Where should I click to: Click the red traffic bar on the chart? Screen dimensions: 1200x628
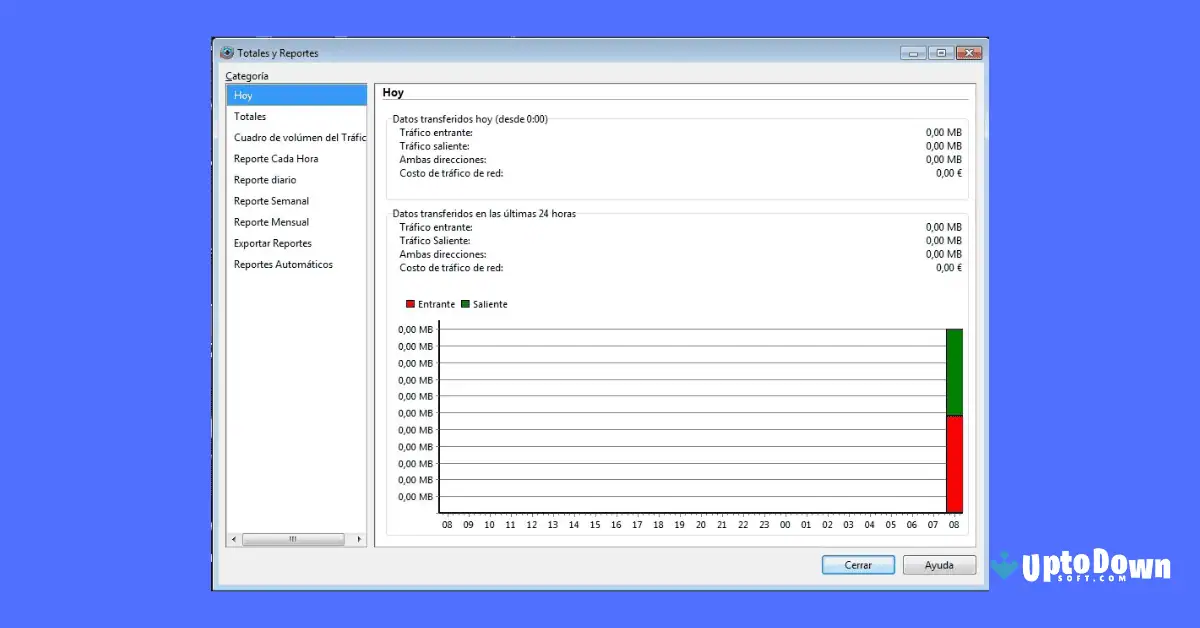[x=953, y=460]
